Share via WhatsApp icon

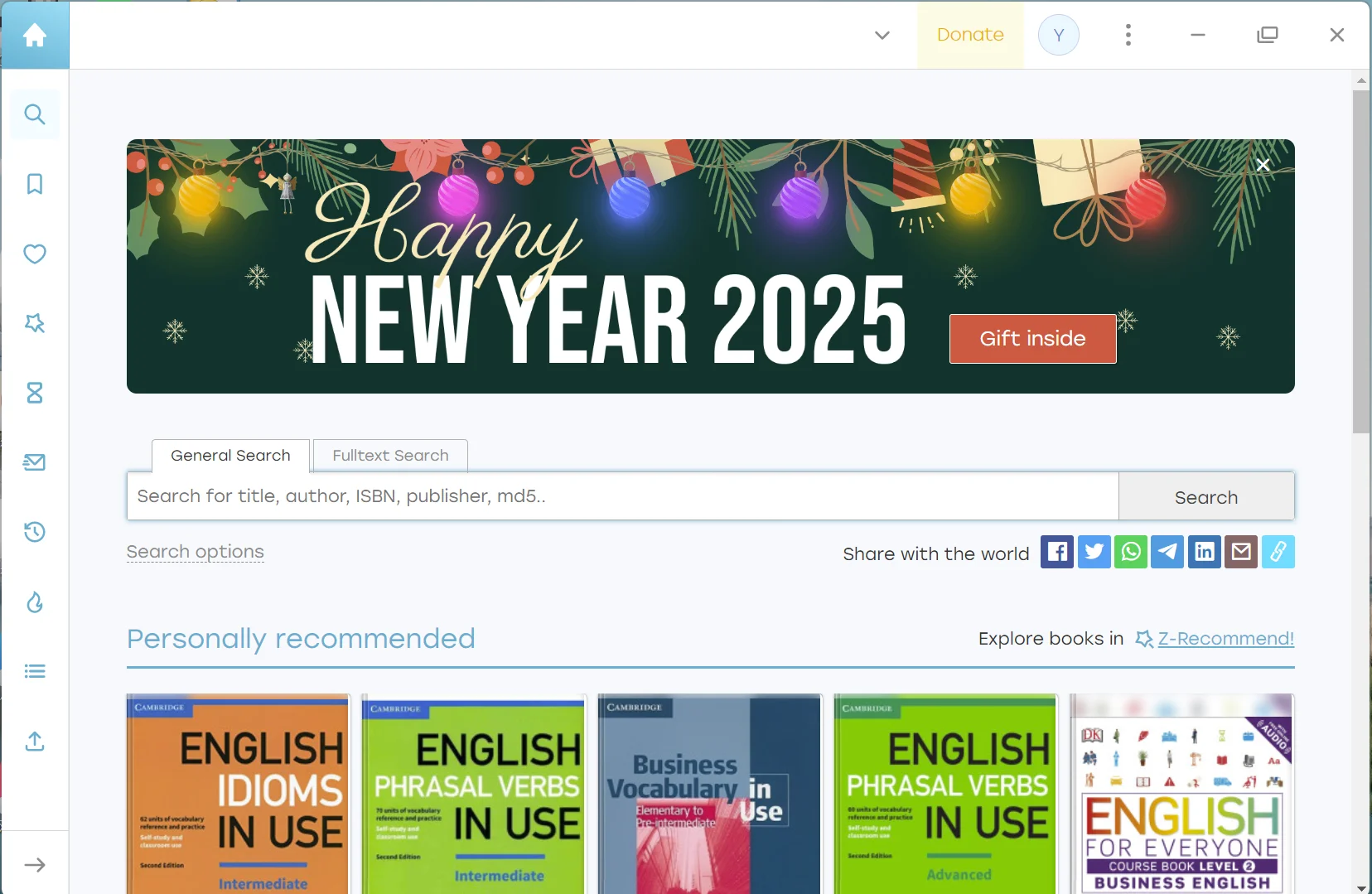[1131, 552]
